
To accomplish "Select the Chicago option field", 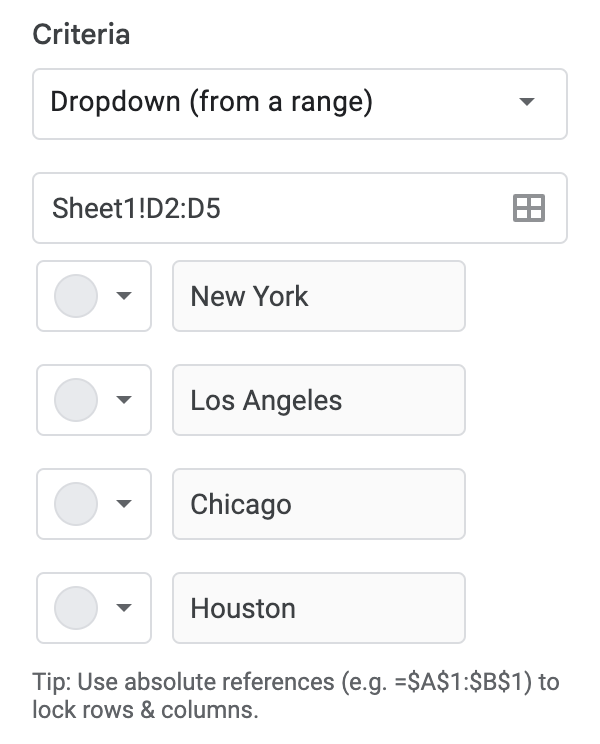I will [x=319, y=504].
